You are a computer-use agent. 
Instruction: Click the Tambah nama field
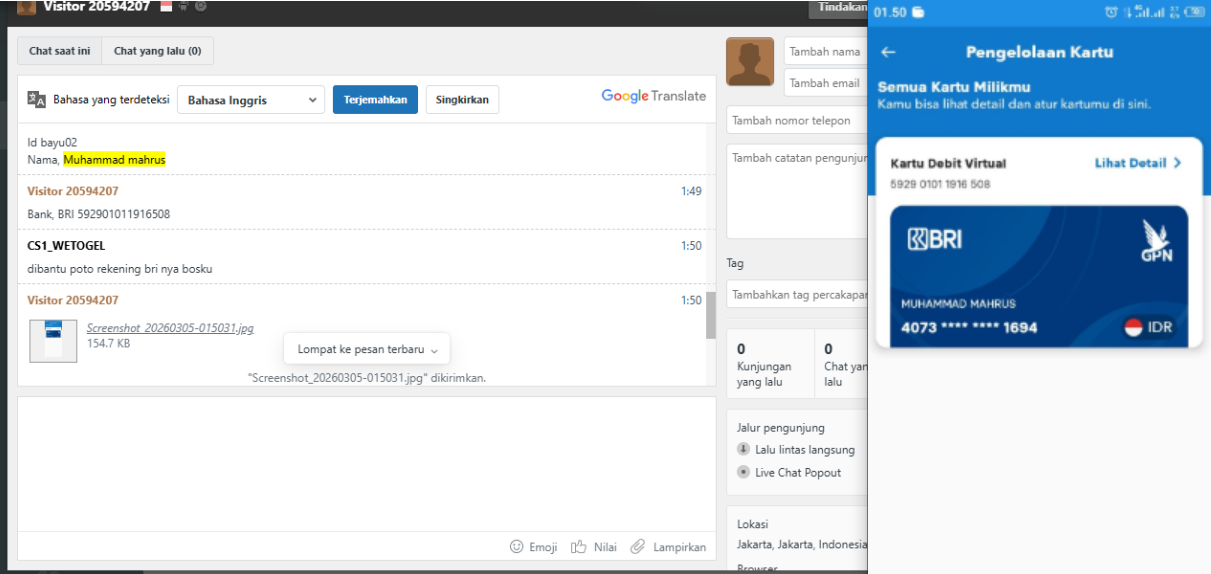(x=826, y=52)
